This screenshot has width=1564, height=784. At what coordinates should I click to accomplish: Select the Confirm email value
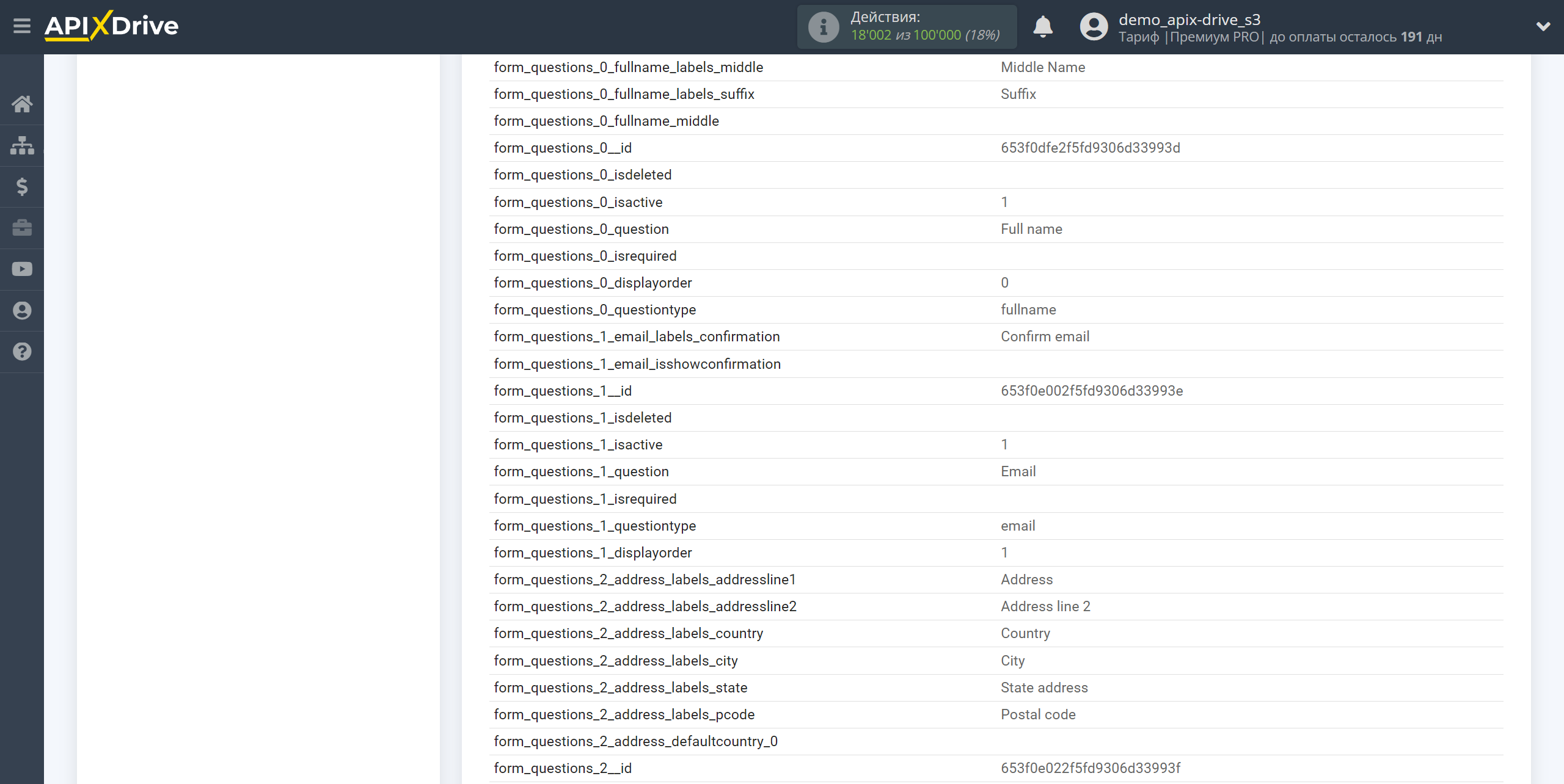pyautogui.click(x=1045, y=336)
